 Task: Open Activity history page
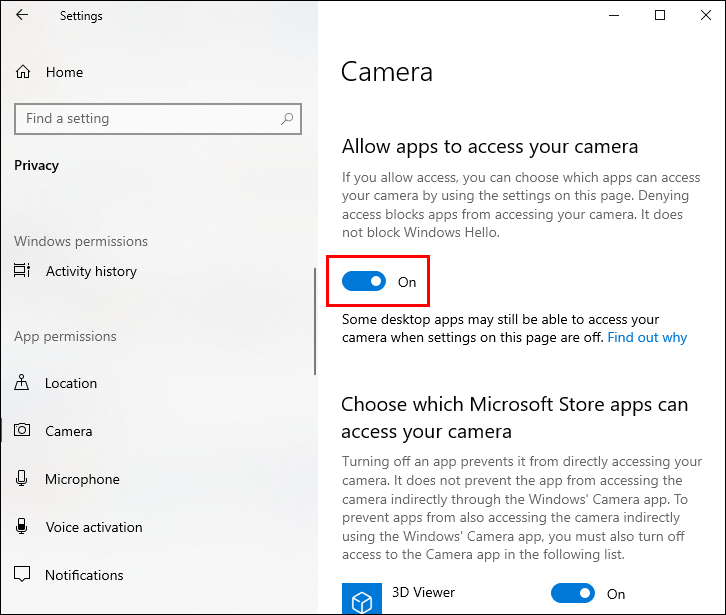91,271
